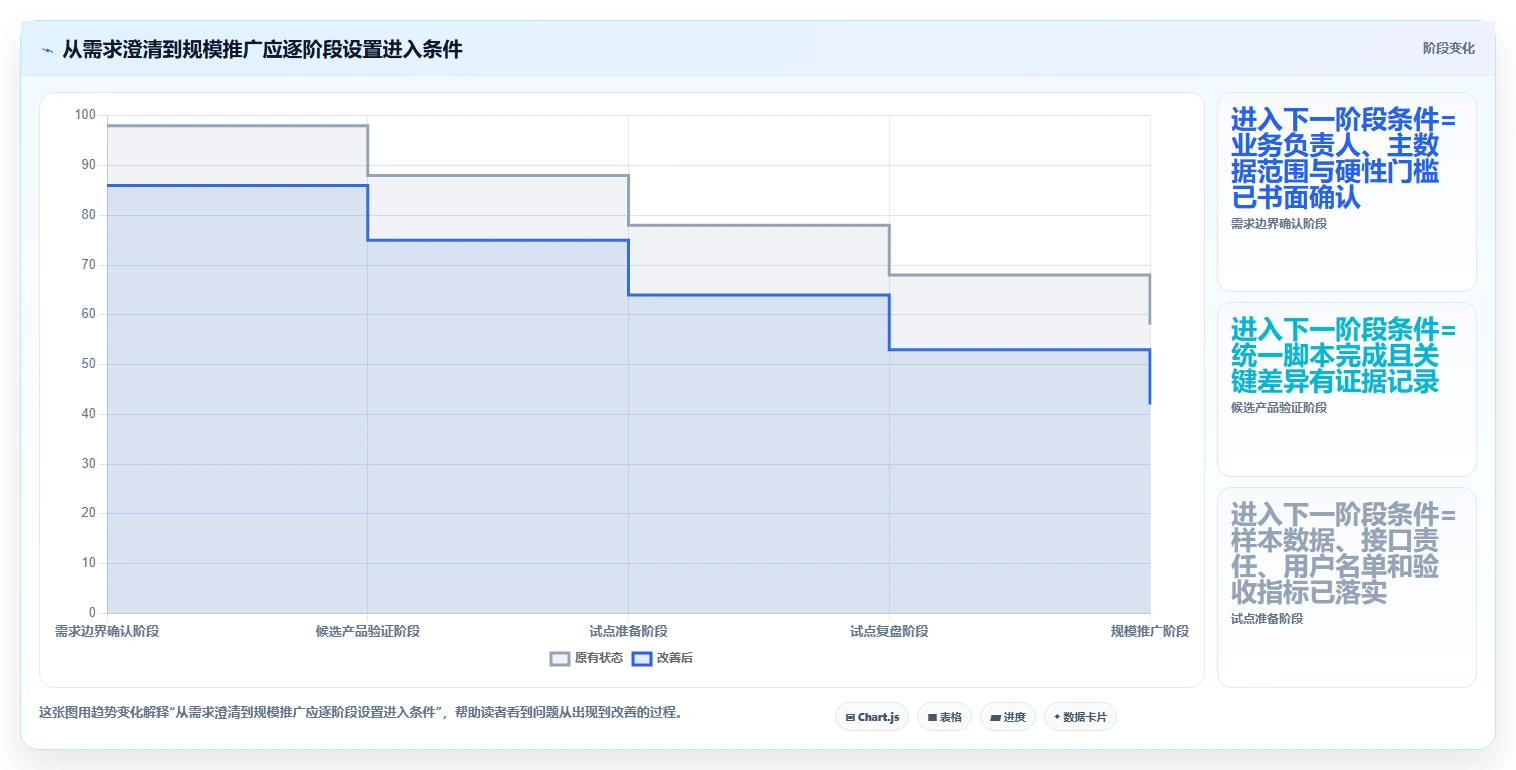Toggle the 改善后 legend swatch
Viewport: 1516px width, 770px height.
[x=642, y=658]
